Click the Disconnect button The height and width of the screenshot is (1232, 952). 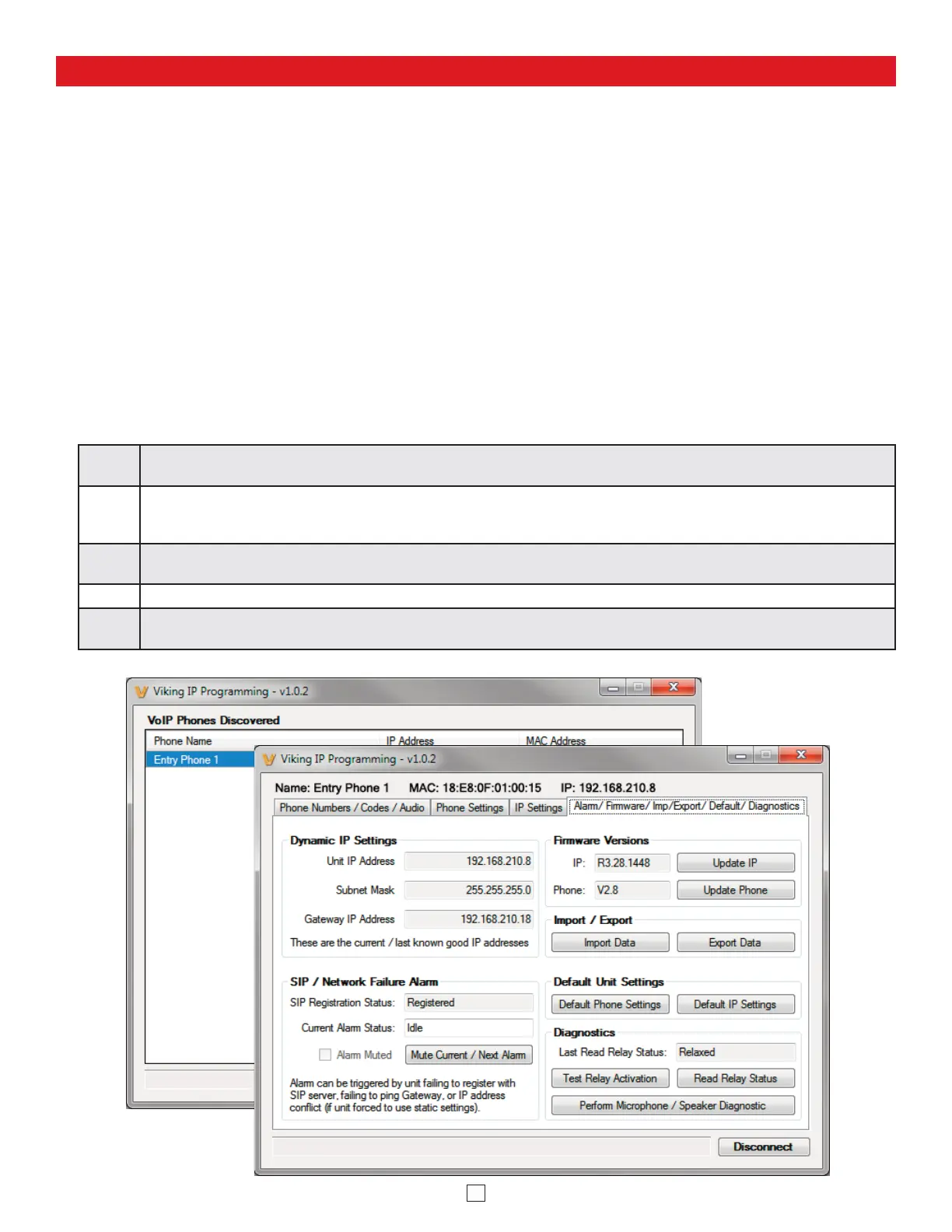click(x=763, y=1146)
